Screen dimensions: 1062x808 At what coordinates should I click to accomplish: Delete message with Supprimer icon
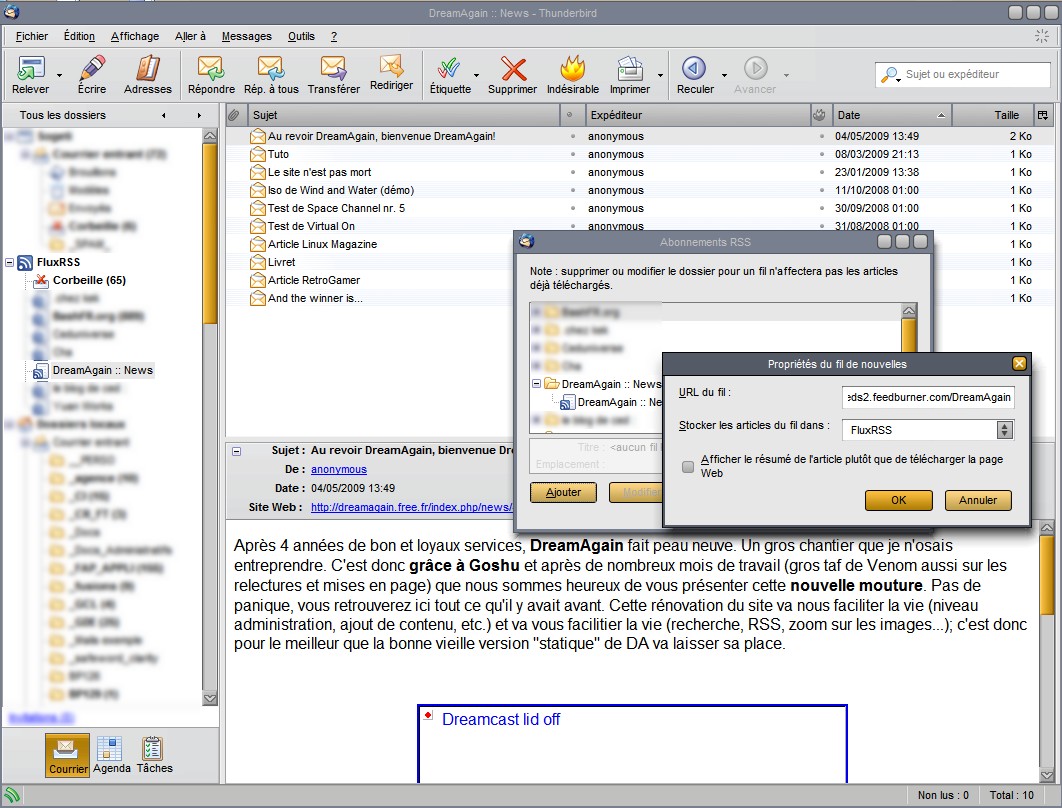coord(513,68)
